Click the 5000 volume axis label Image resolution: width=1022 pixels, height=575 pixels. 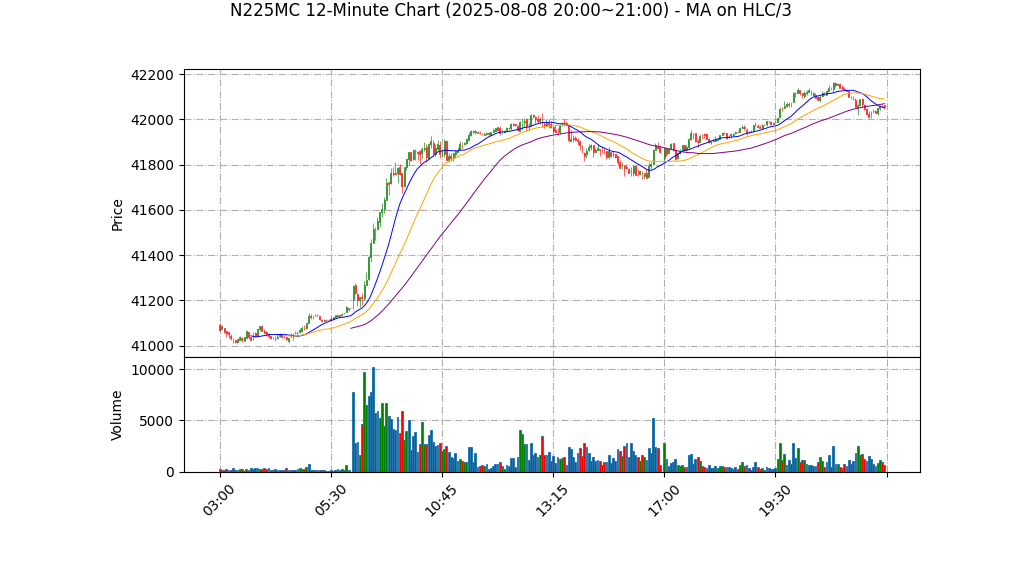pyautogui.click(x=156, y=421)
